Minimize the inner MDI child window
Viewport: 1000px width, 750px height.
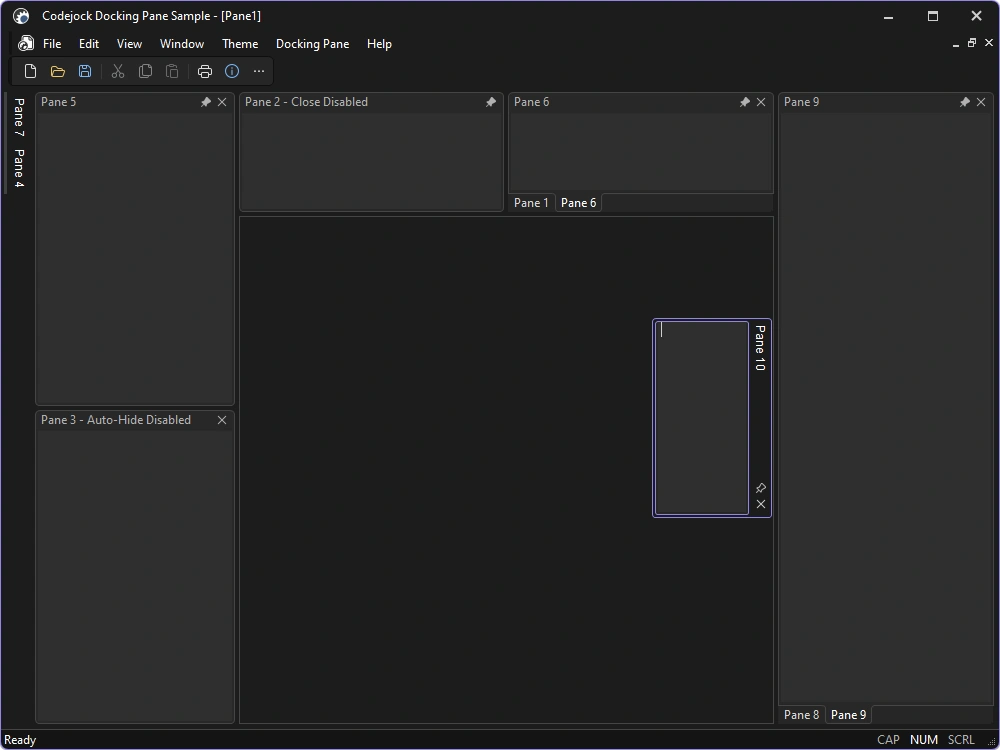click(x=955, y=44)
